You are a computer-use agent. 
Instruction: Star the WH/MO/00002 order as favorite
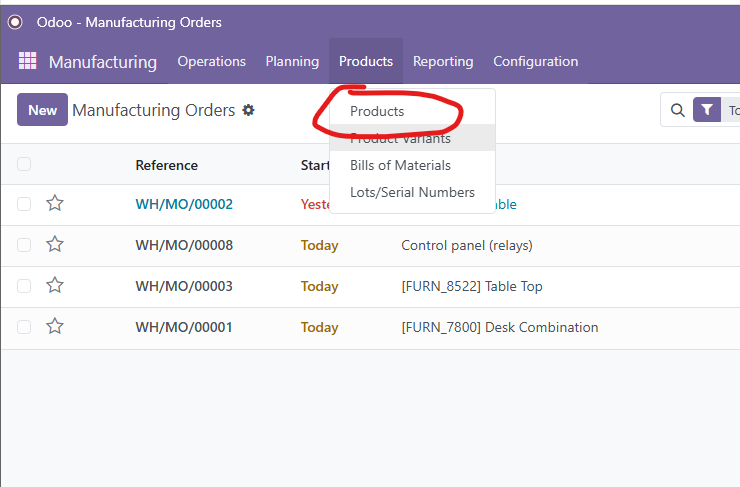pyautogui.click(x=55, y=204)
